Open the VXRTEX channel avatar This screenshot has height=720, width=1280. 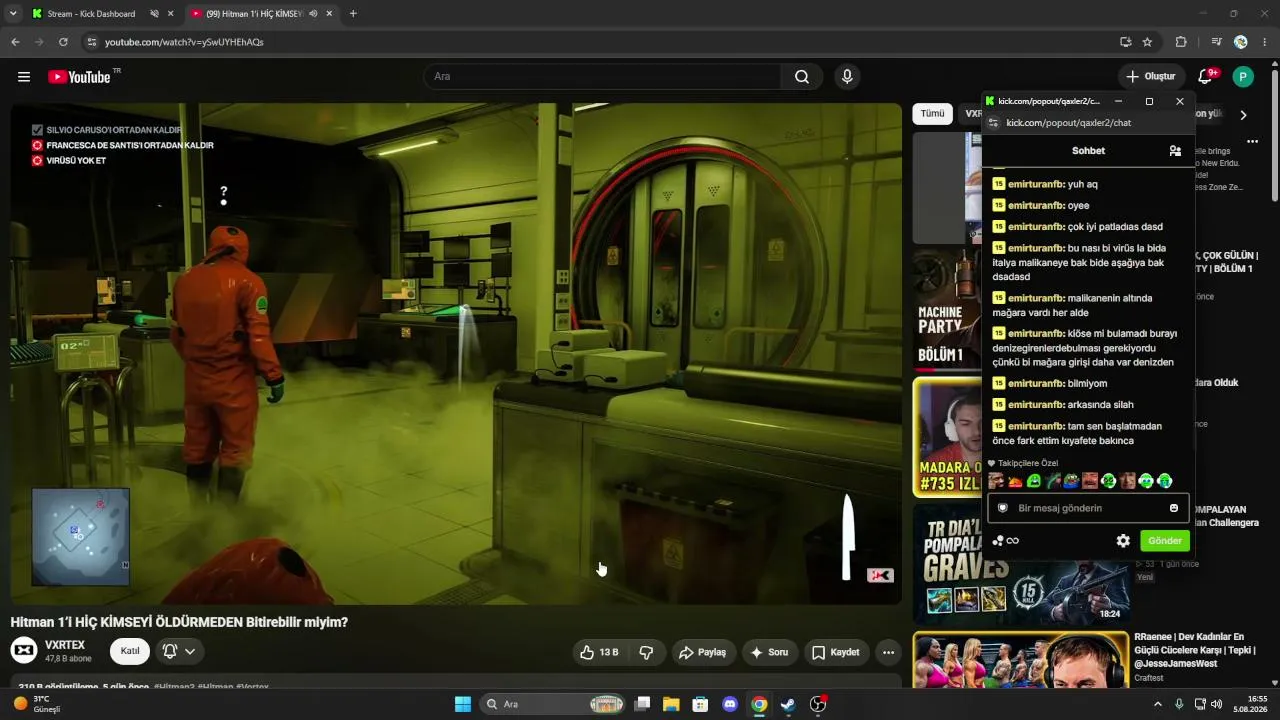coord(24,651)
